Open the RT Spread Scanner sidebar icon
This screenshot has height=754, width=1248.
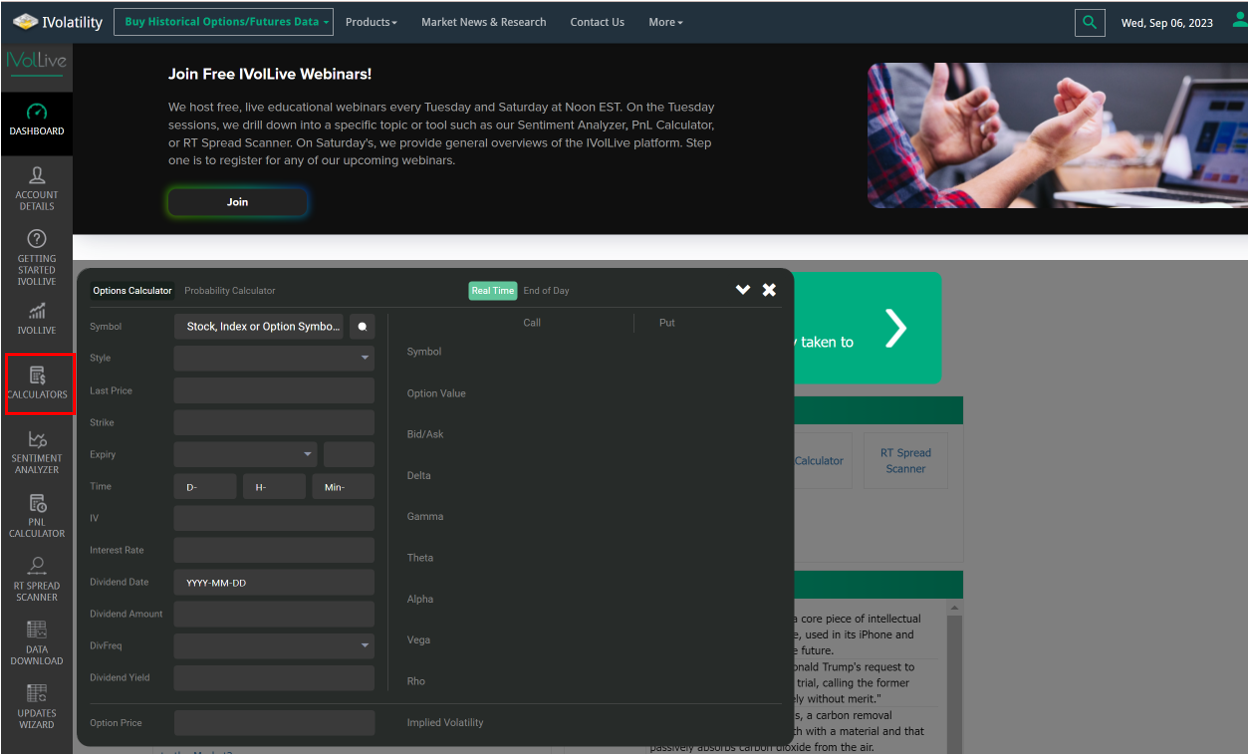(36, 579)
